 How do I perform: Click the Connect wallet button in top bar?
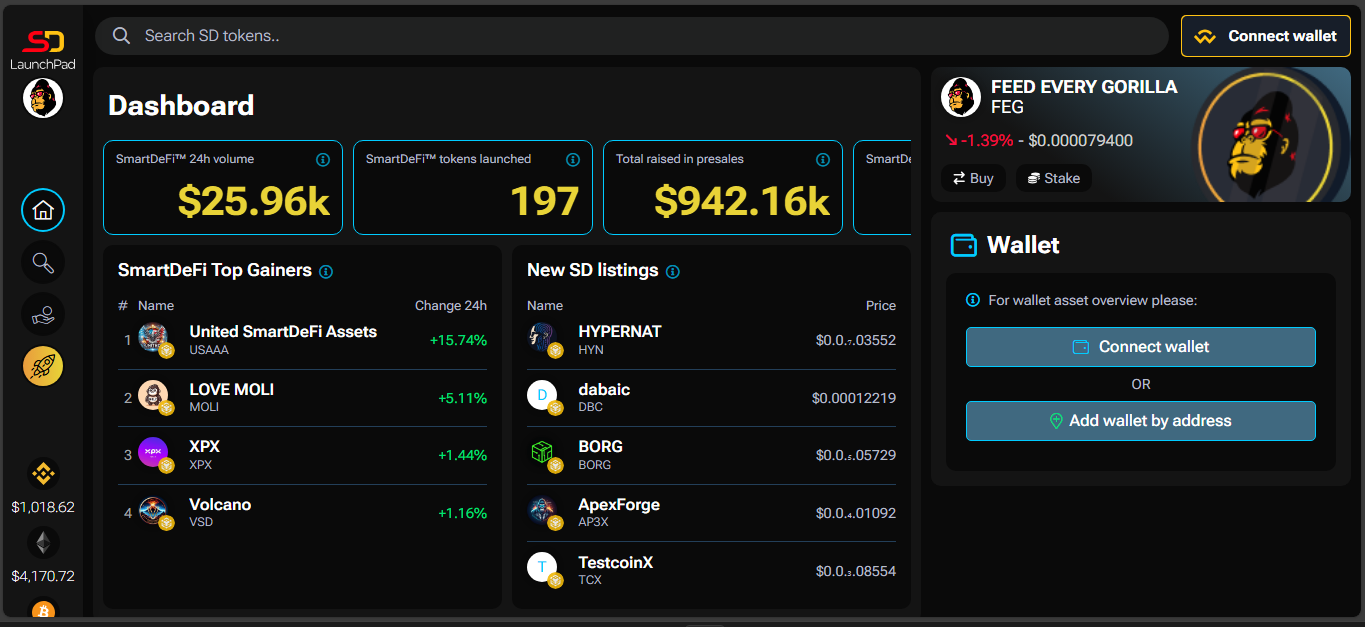pyautogui.click(x=1266, y=36)
